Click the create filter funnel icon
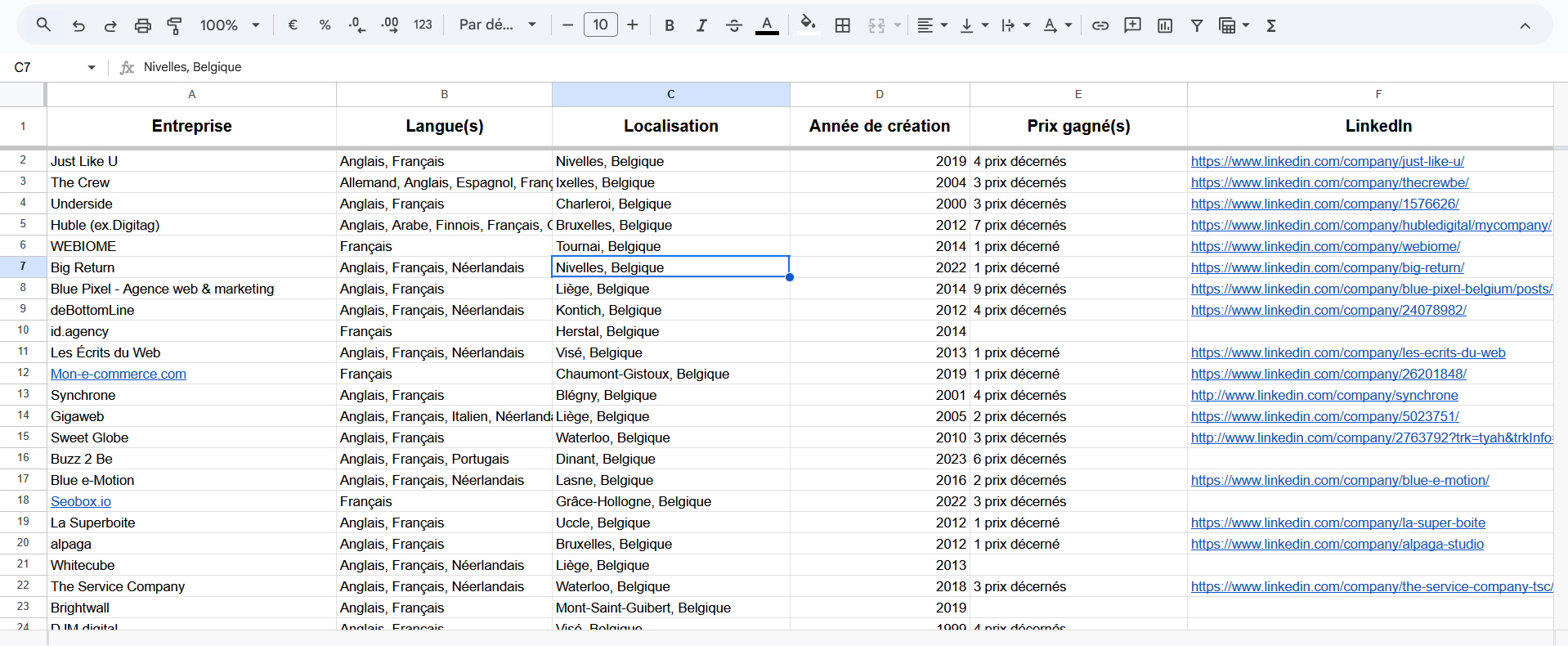This screenshot has height=646, width=1568. pyautogui.click(x=1197, y=25)
